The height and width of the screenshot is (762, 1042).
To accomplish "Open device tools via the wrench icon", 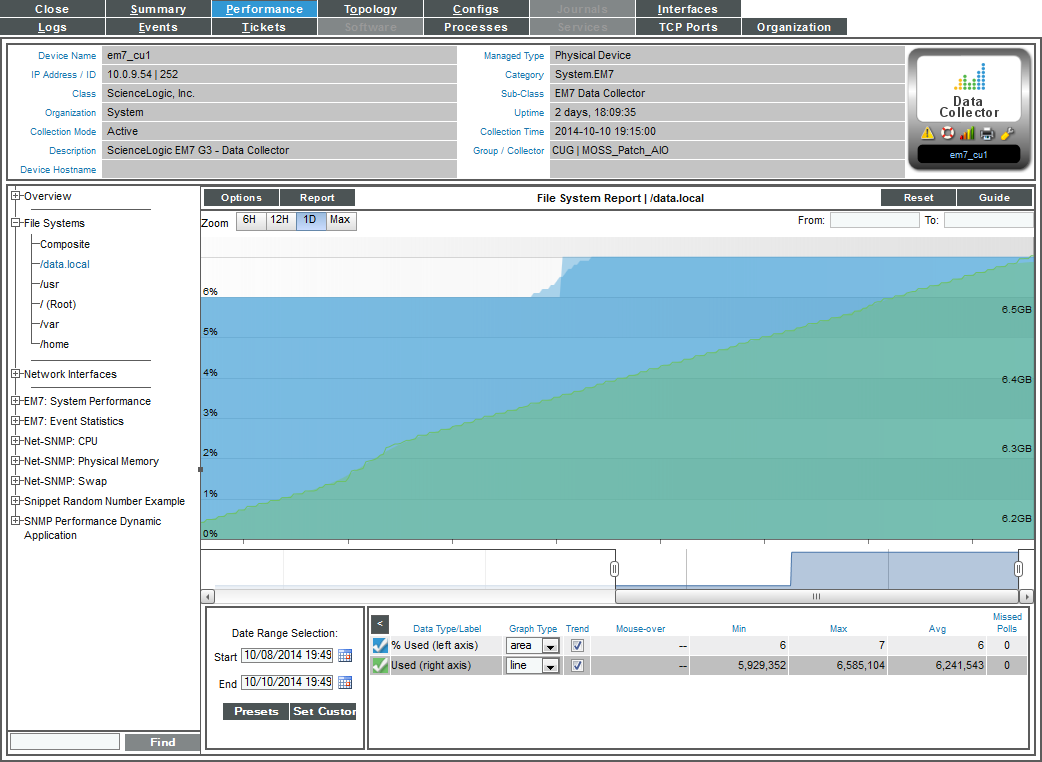I will [1007, 134].
